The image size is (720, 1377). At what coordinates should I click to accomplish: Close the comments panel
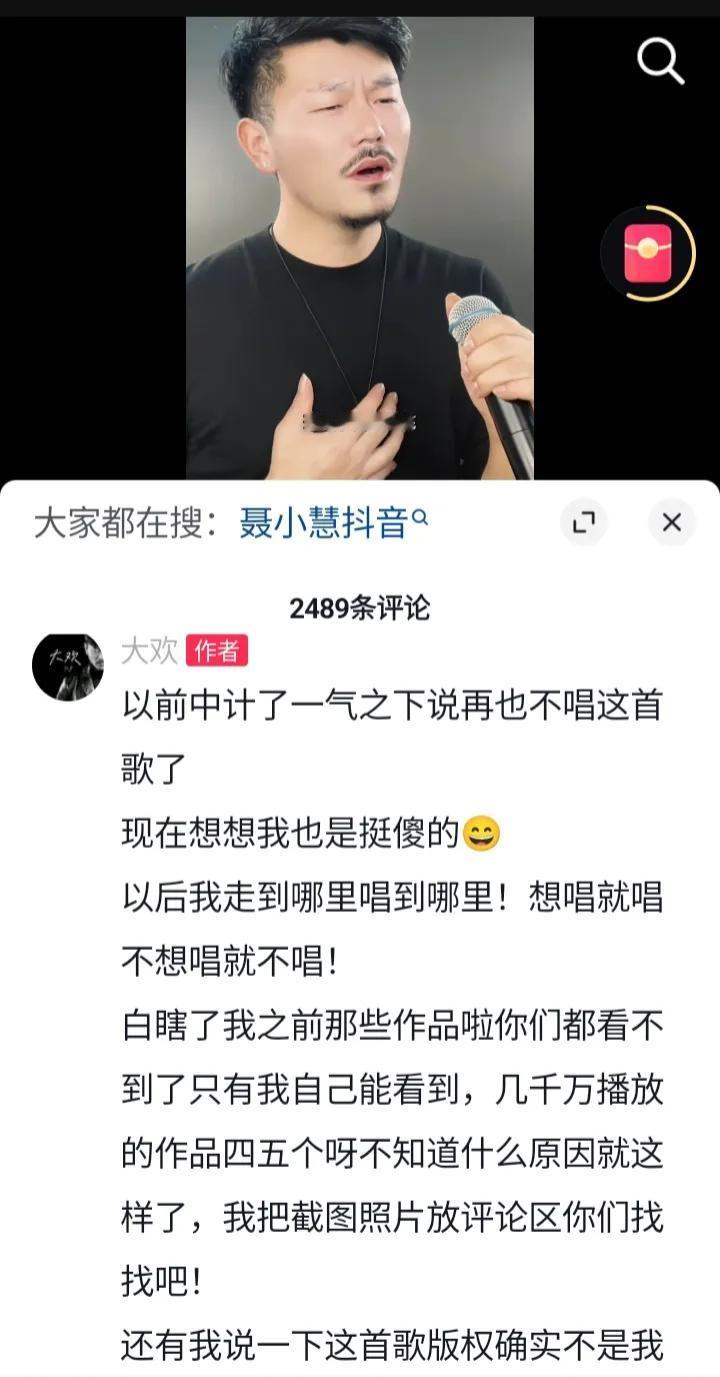pos(671,522)
